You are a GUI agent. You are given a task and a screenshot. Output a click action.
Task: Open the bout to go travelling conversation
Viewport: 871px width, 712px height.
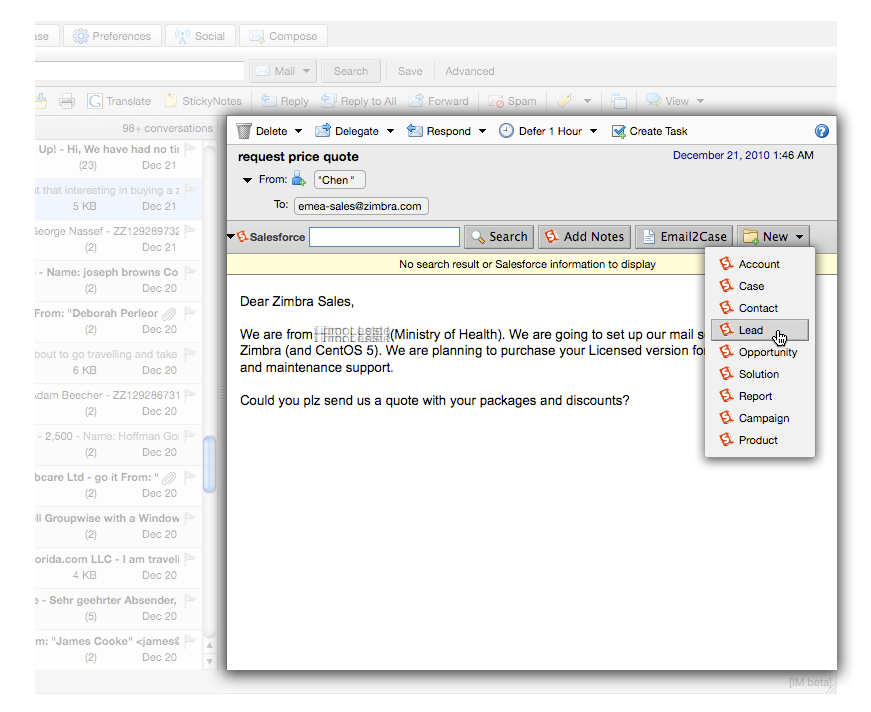coord(118,362)
